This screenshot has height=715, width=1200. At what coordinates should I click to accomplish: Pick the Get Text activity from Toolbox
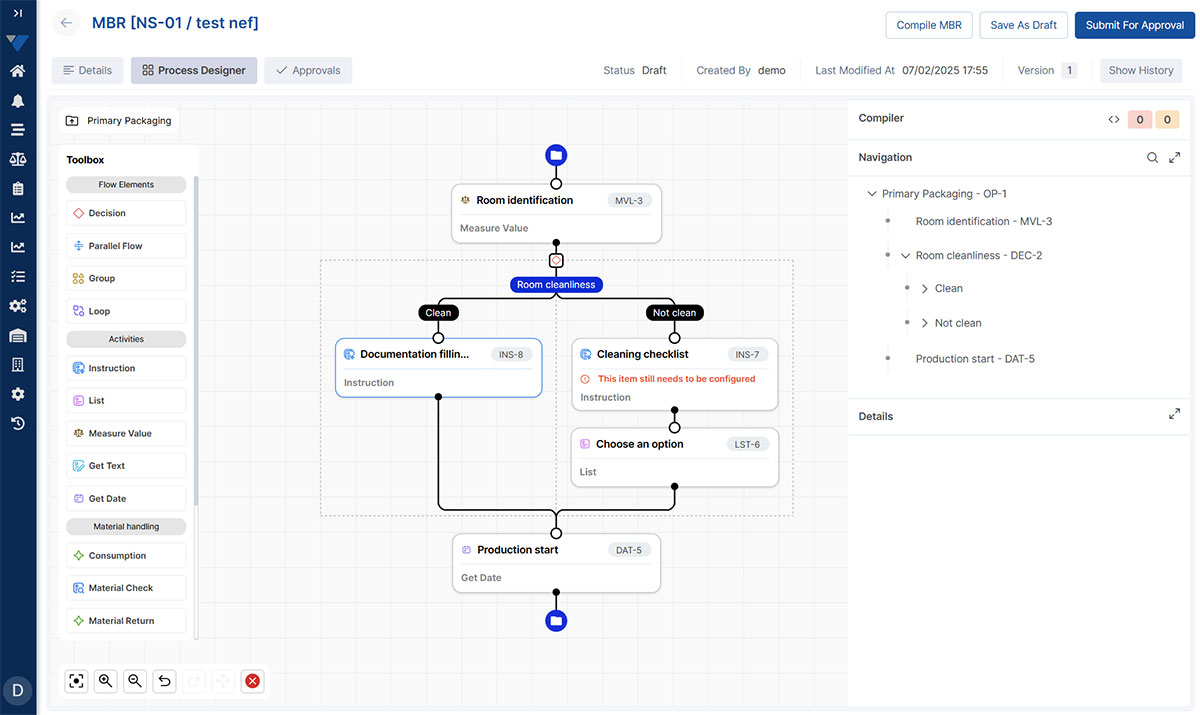click(x=126, y=465)
